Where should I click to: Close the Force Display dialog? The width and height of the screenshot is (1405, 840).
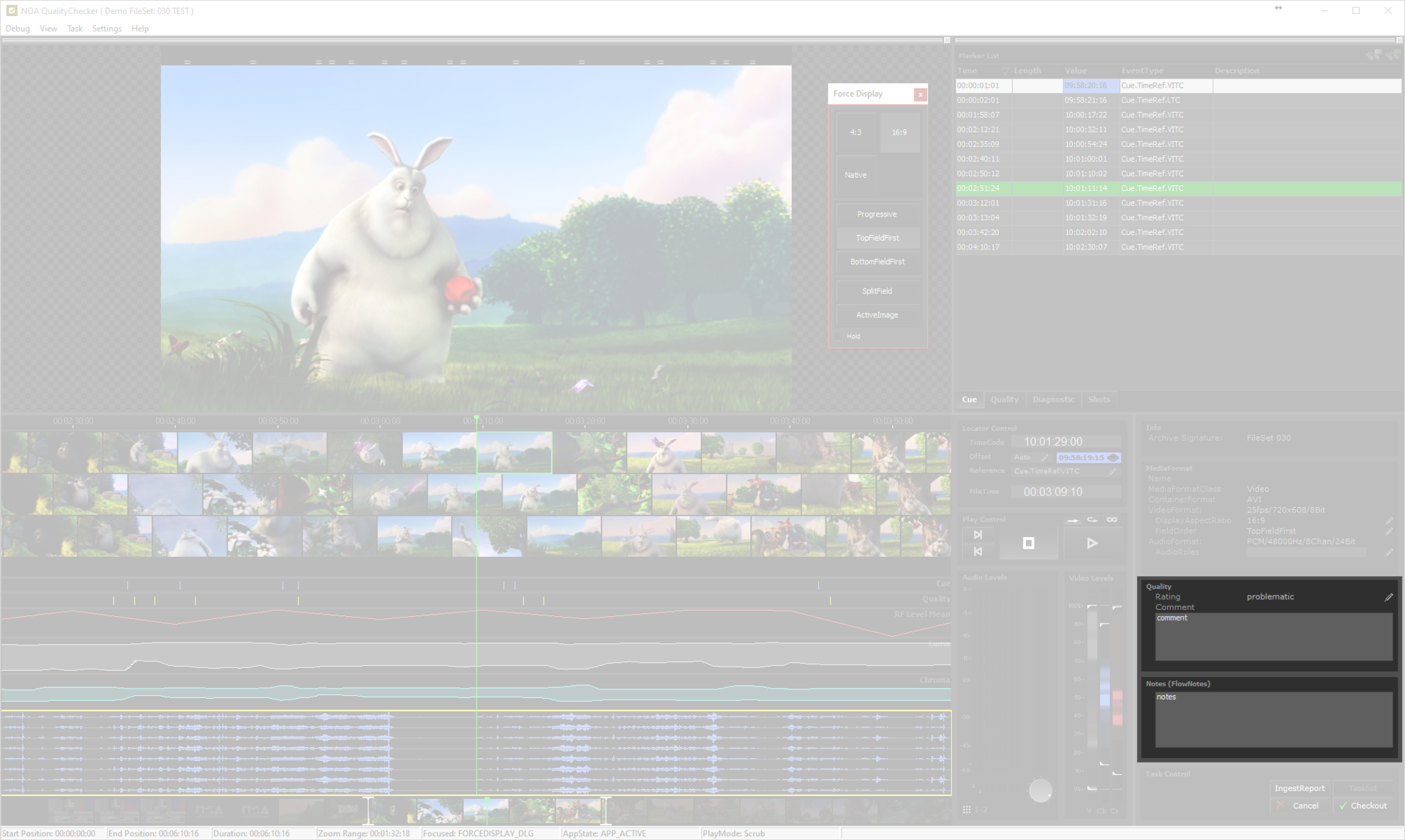920,94
